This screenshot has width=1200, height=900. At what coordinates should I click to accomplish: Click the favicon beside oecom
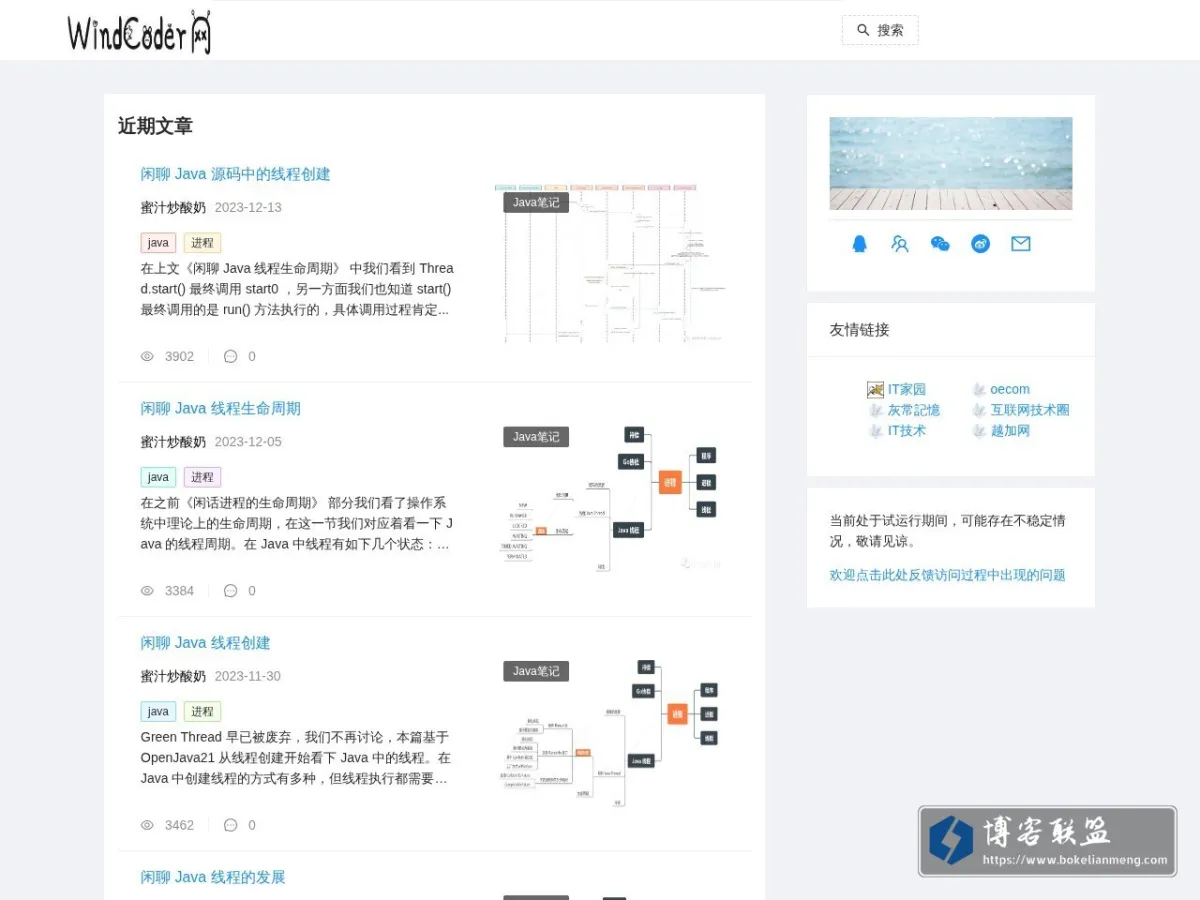point(979,390)
